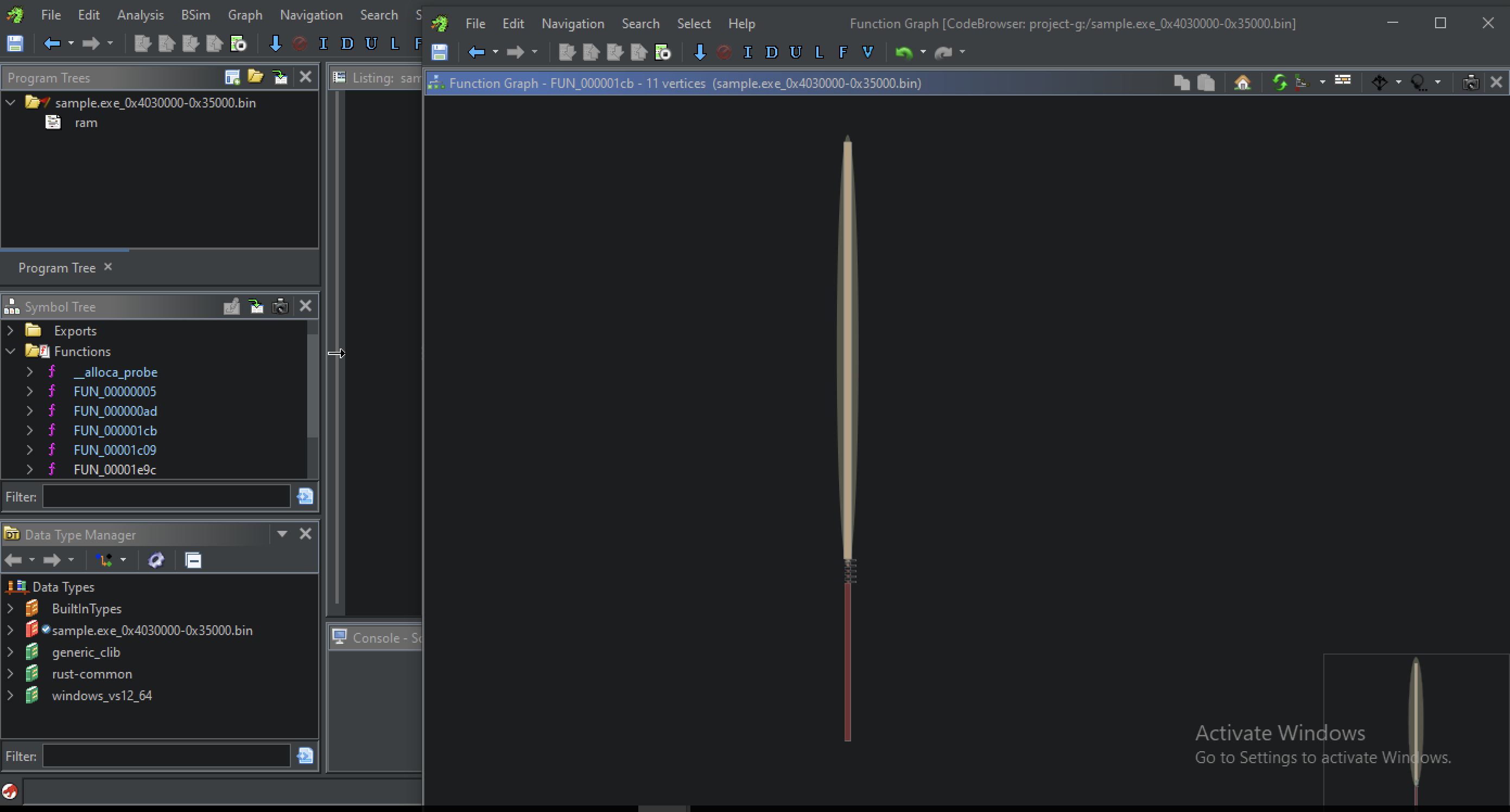Open Select menu in Function Graph window
The width and height of the screenshot is (1510, 812).
coord(694,23)
